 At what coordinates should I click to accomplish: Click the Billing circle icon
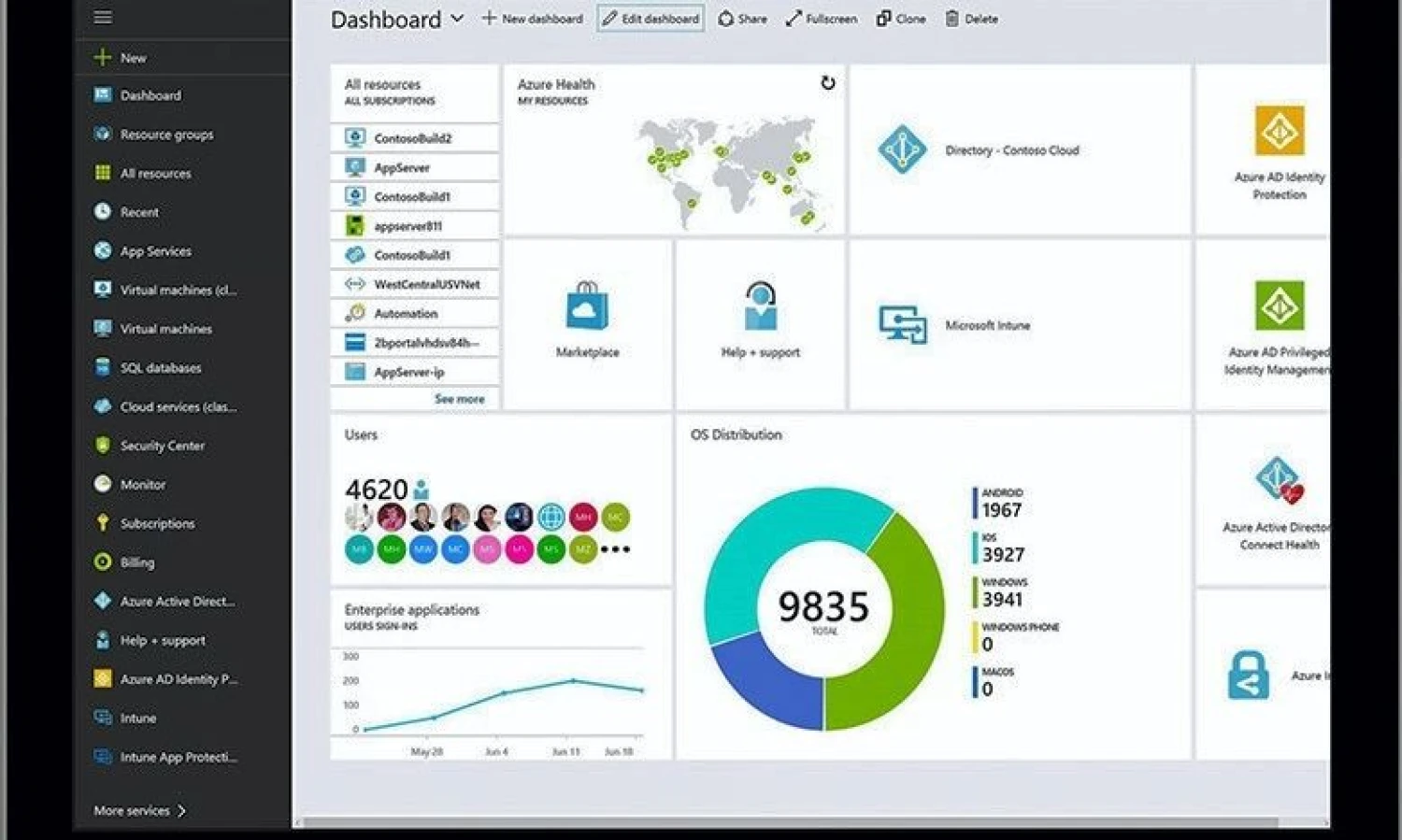[x=103, y=562]
